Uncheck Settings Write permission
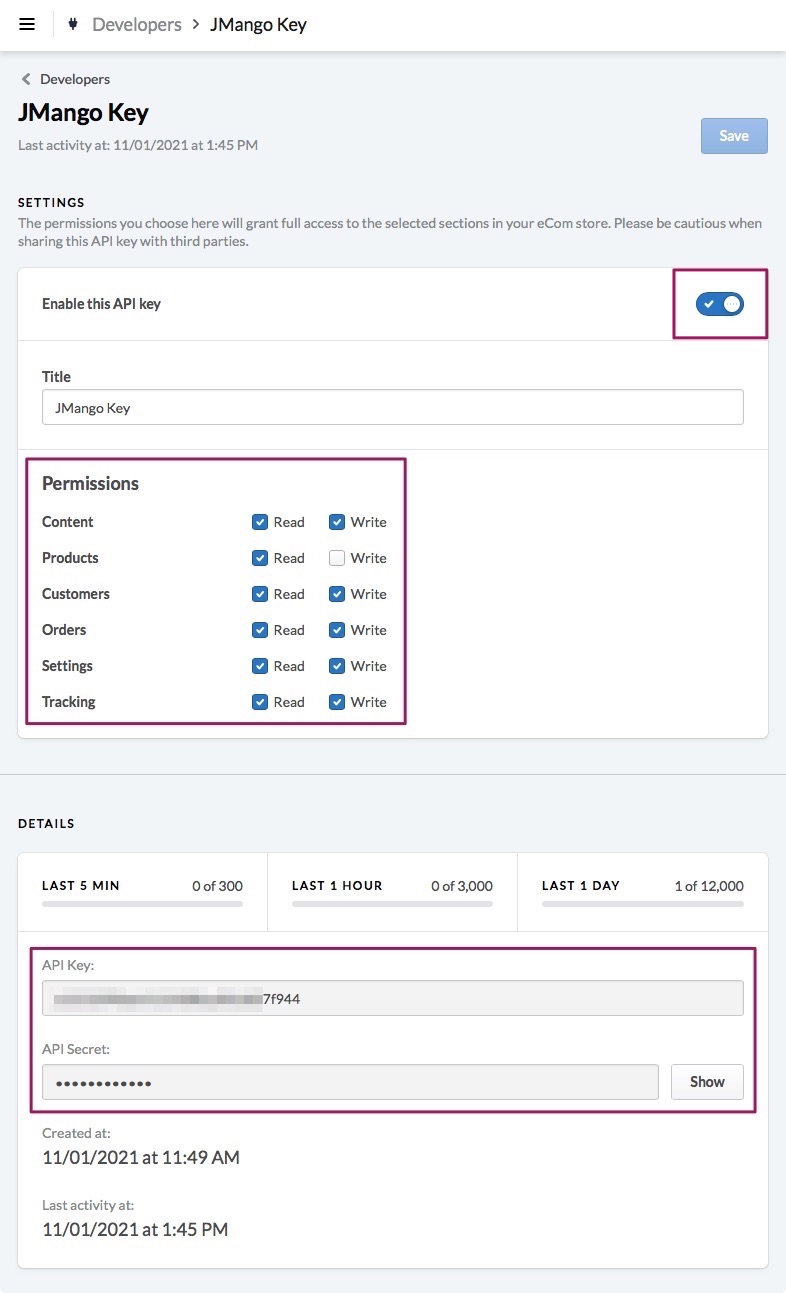 (x=337, y=666)
